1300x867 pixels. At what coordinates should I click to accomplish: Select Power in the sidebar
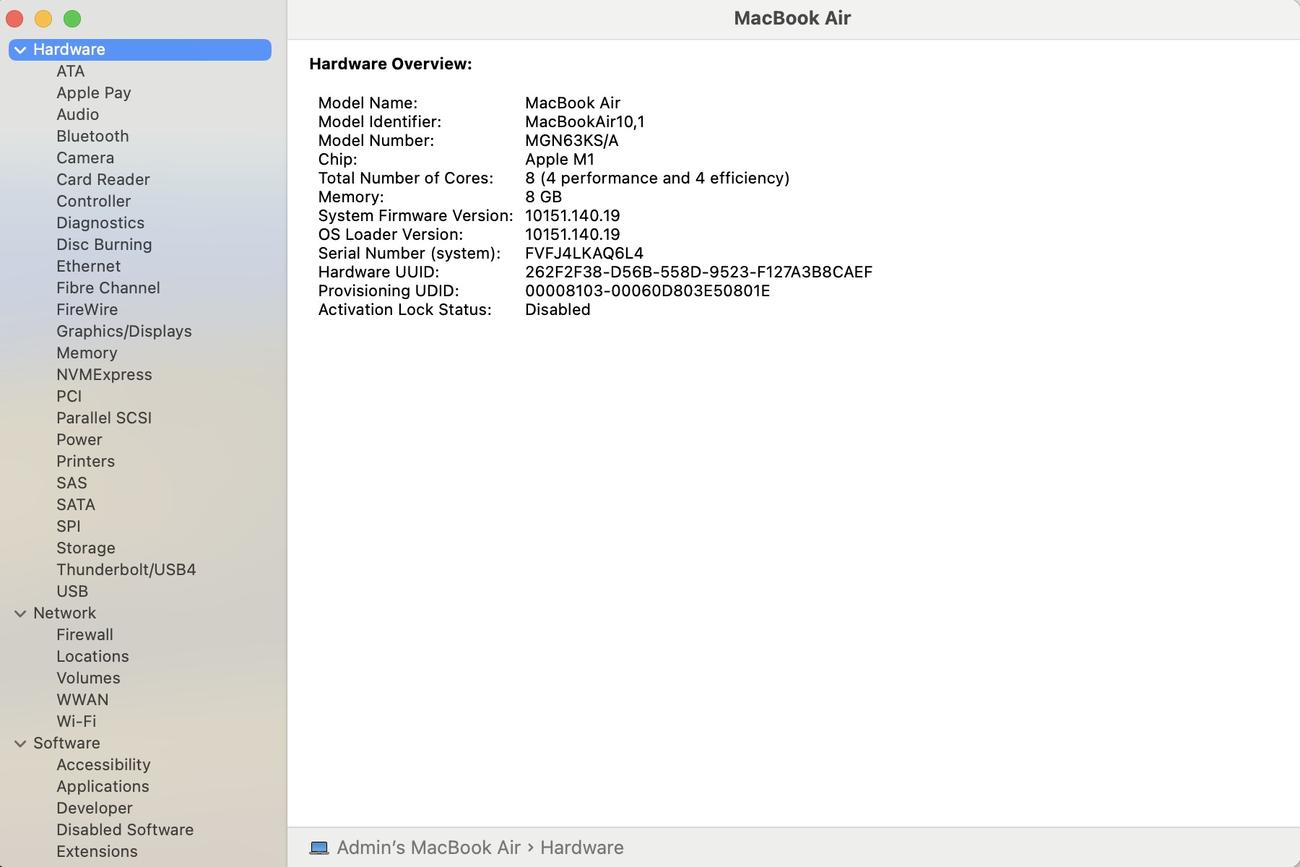[79, 439]
